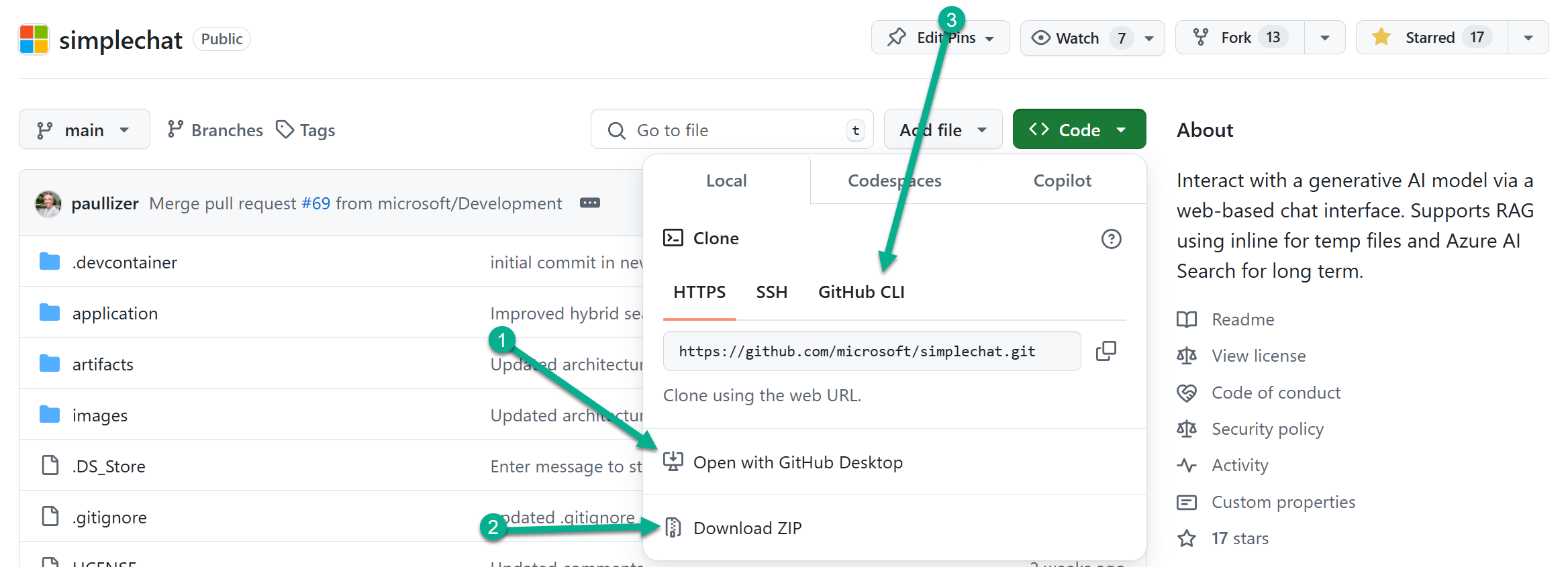1568x567 pixels.
Task: Open Security policy link
Action: (x=1267, y=429)
